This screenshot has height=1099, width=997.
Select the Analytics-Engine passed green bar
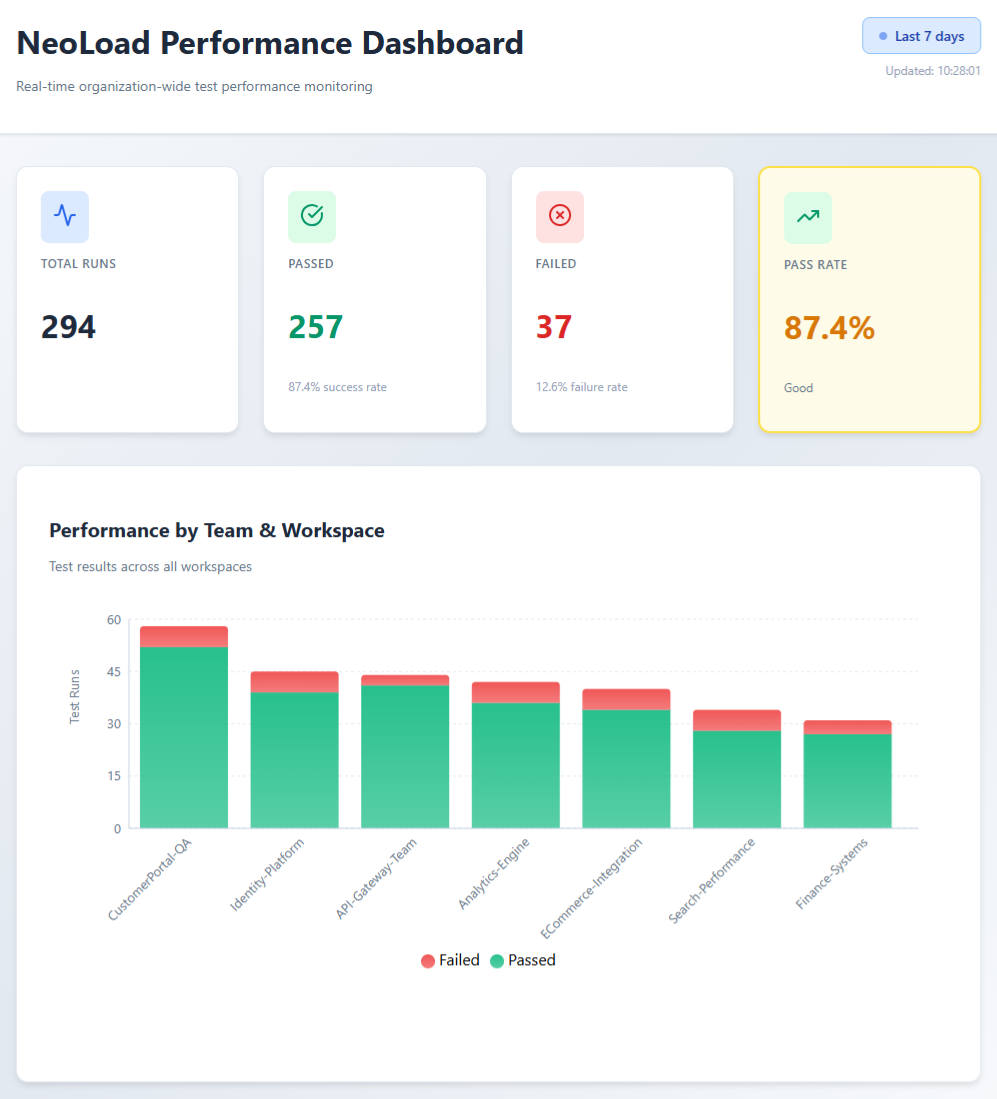(515, 765)
